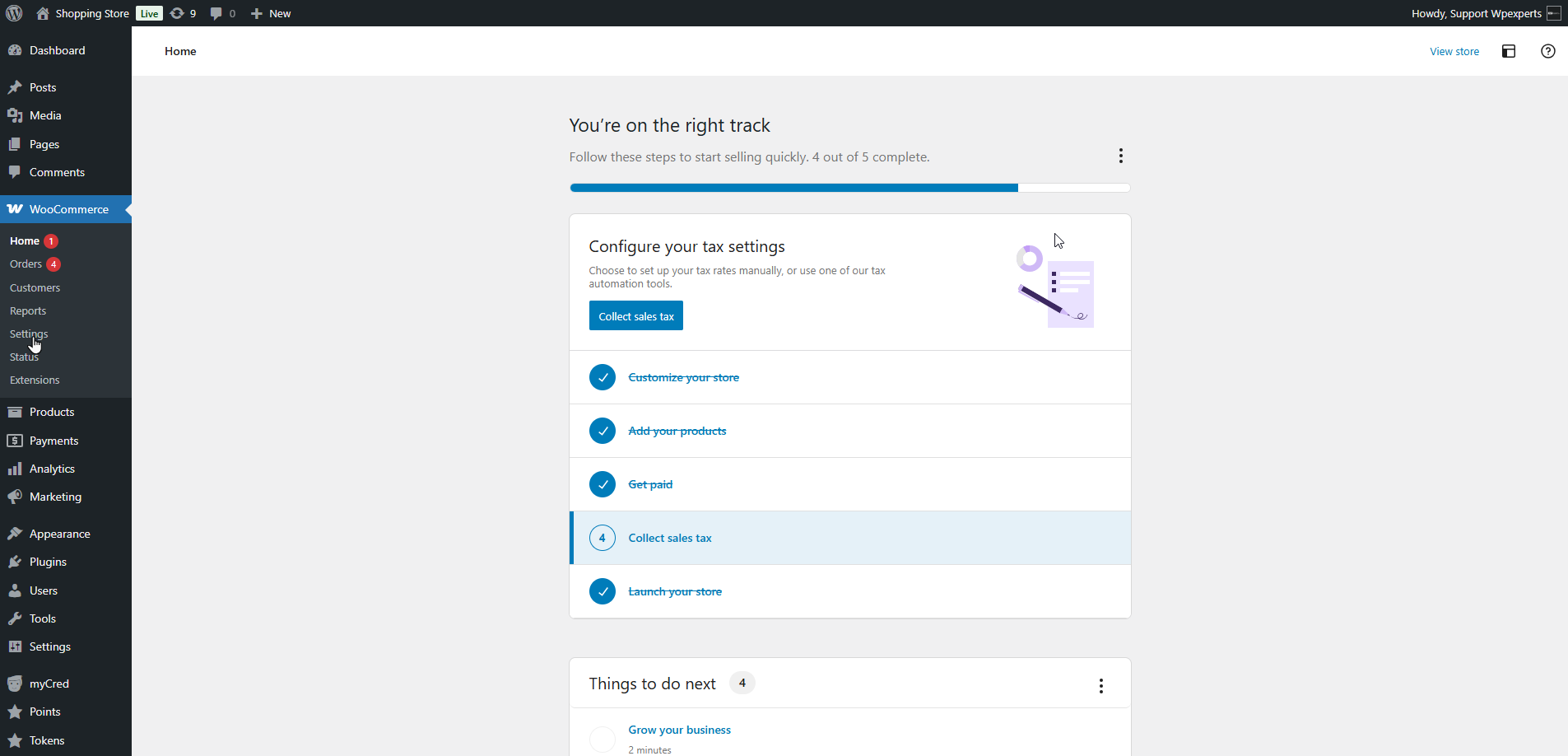Open the Analytics bar chart menu
The height and width of the screenshot is (756, 1568).
point(52,469)
